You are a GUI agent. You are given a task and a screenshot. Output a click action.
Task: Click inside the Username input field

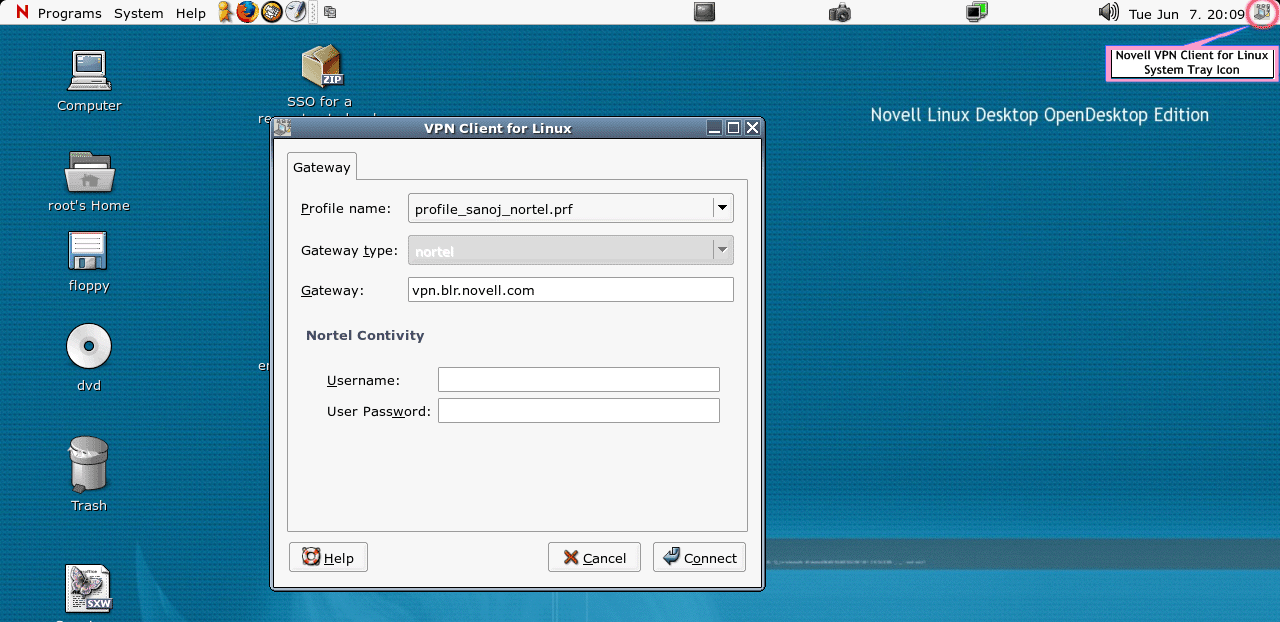point(578,379)
